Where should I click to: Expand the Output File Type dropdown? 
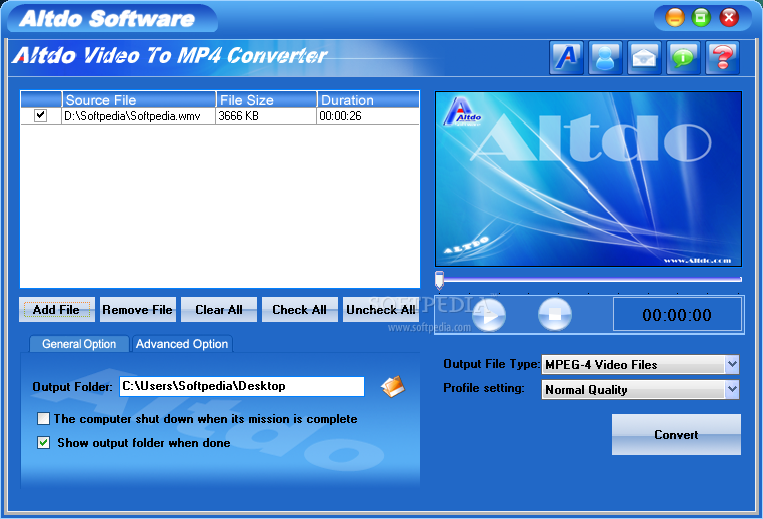pos(732,364)
